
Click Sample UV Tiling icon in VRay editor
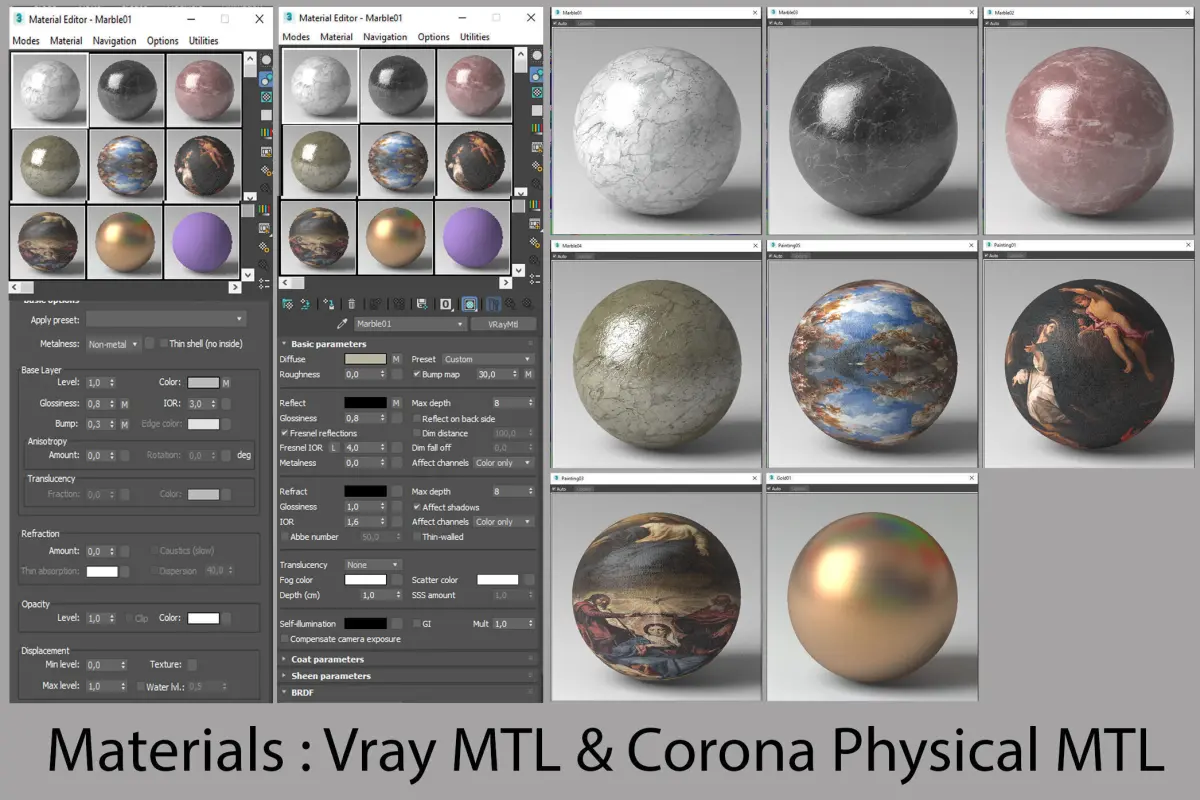(537, 110)
